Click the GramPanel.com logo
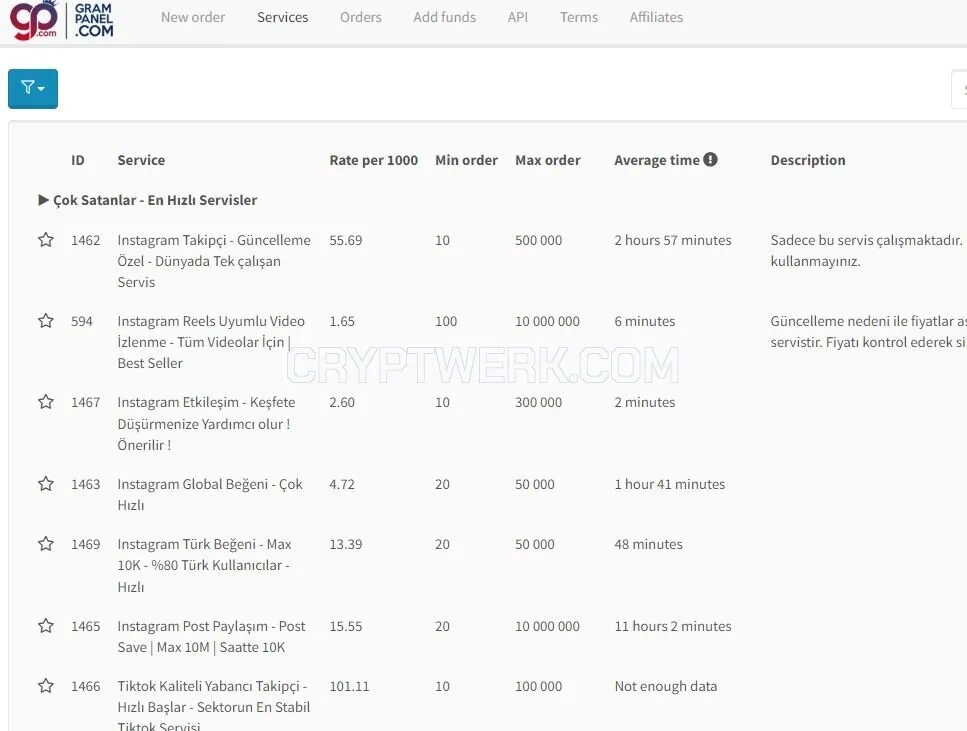 point(62,20)
